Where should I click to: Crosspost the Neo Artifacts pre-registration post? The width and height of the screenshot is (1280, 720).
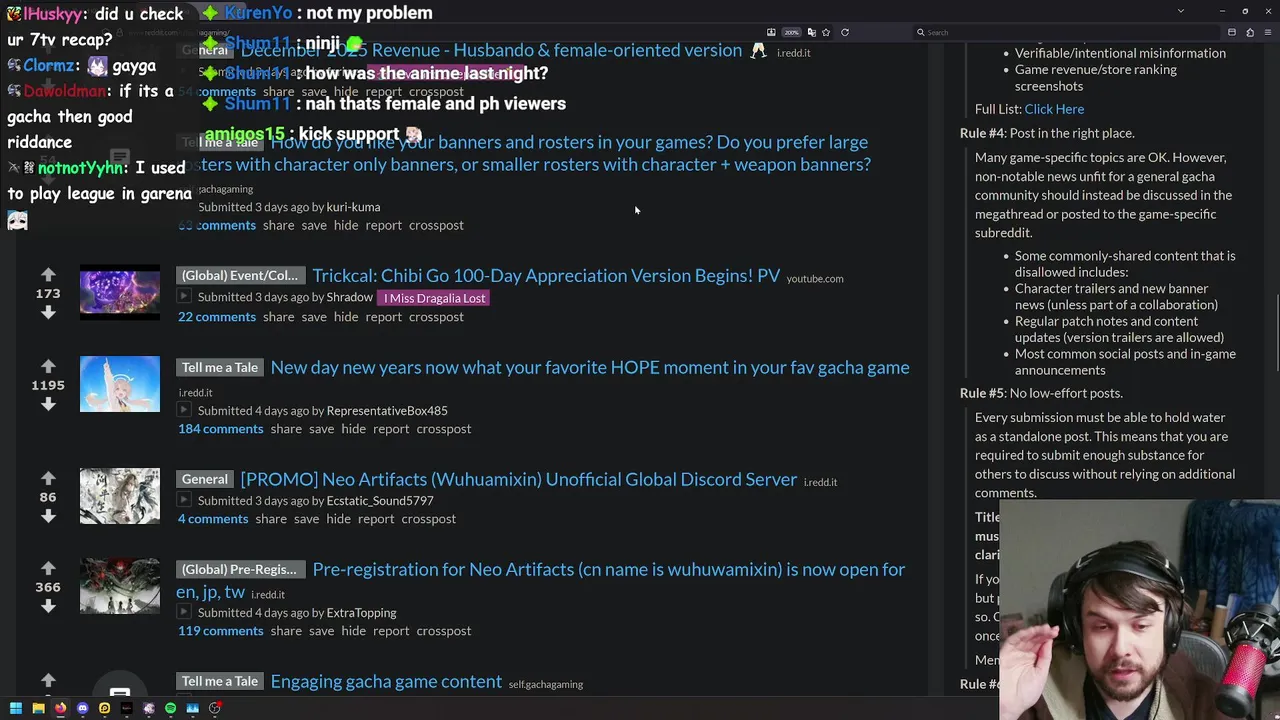[x=444, y=631]
